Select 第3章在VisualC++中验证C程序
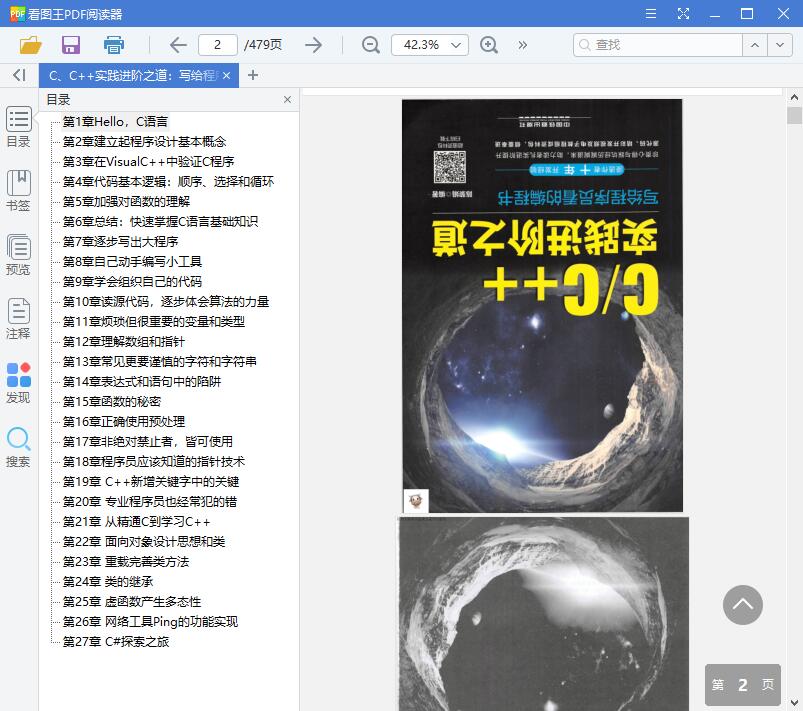Viewport: 803px width, 711px height. 149,161
